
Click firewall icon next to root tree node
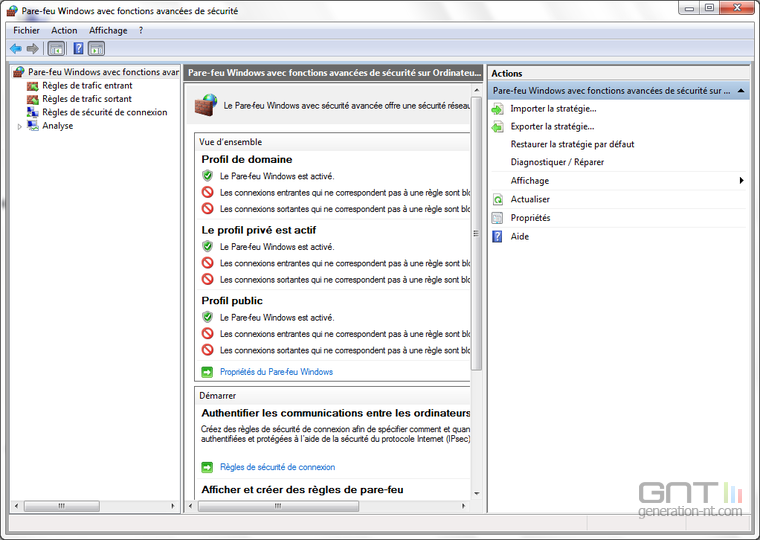18,72
